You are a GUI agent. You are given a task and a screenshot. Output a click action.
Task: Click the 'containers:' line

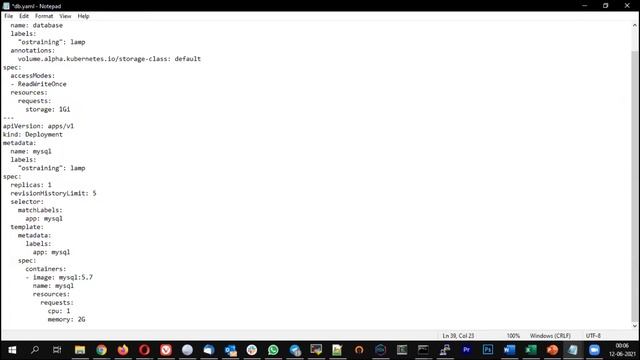[45, 269]
